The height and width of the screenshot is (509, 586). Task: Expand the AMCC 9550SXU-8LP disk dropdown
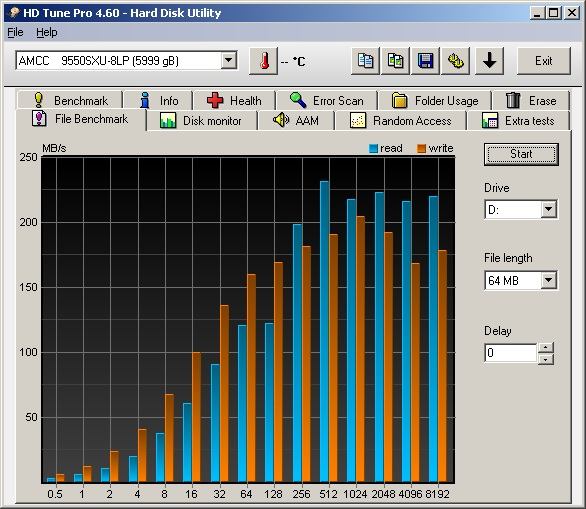point(228,60)
